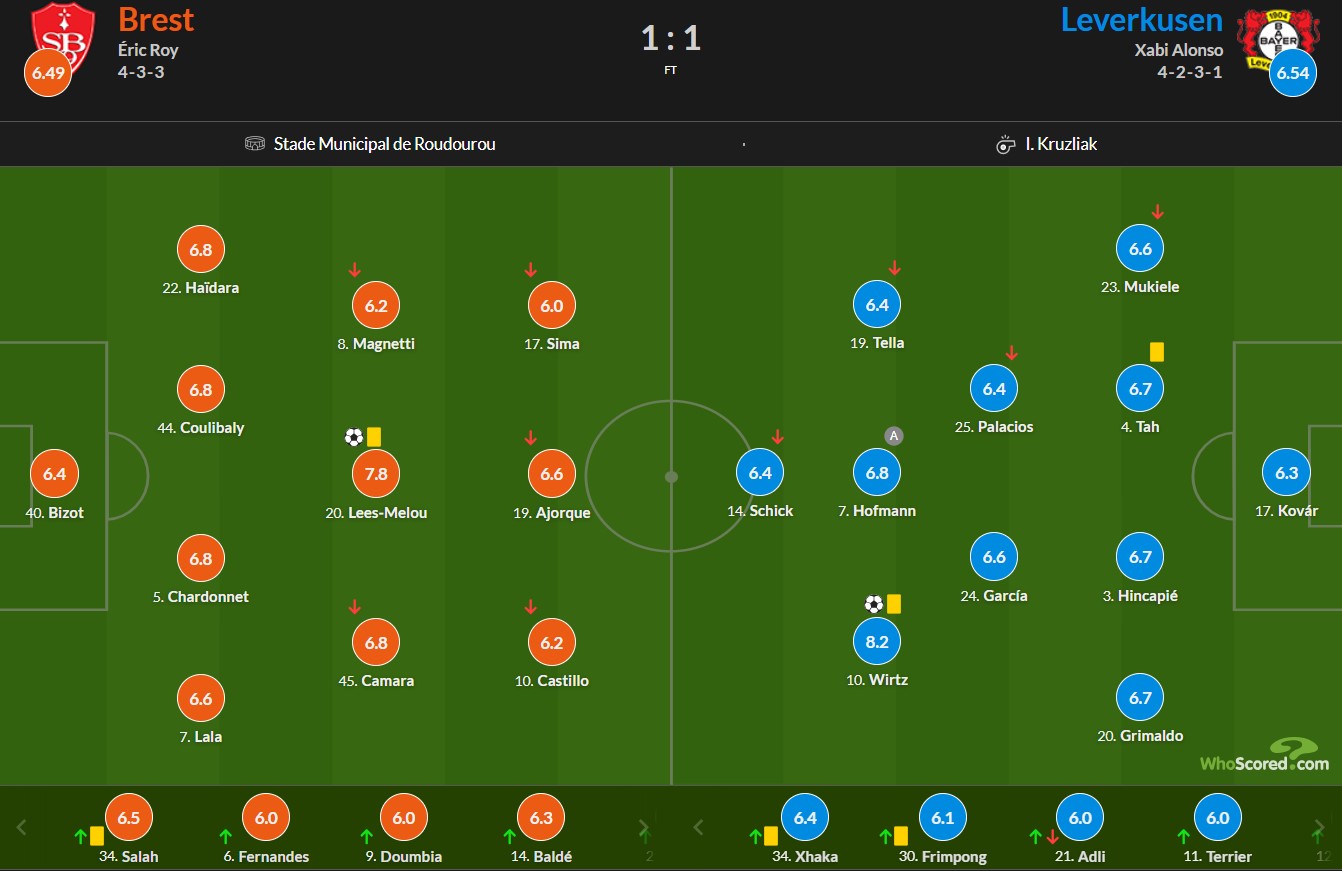Click the WhoScored.com logo
This screenshot has height=871, width=1342.
1265,755
